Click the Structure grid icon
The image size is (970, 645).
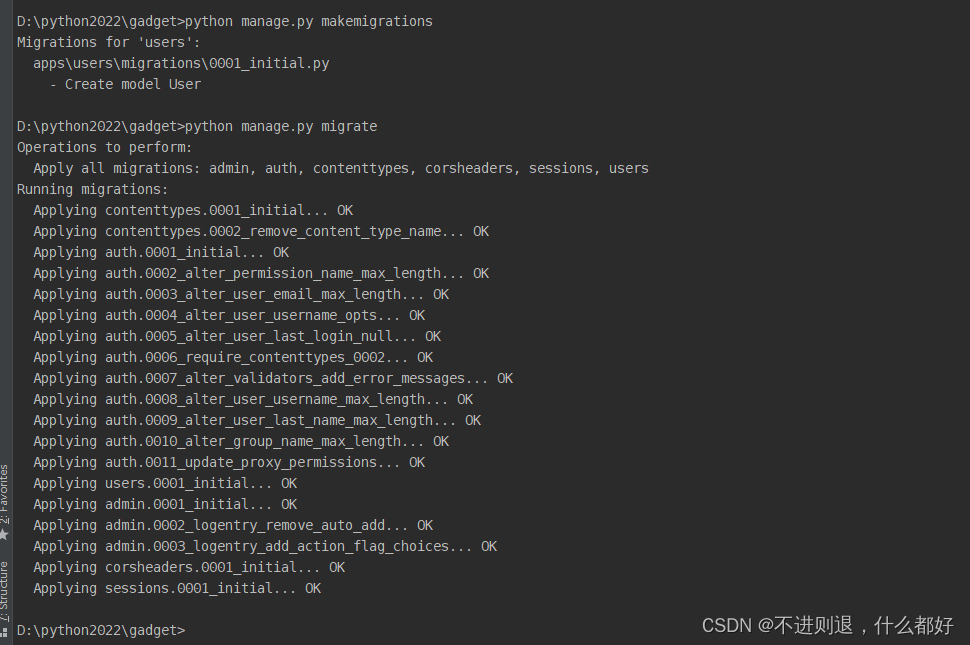tap(4, 631)
